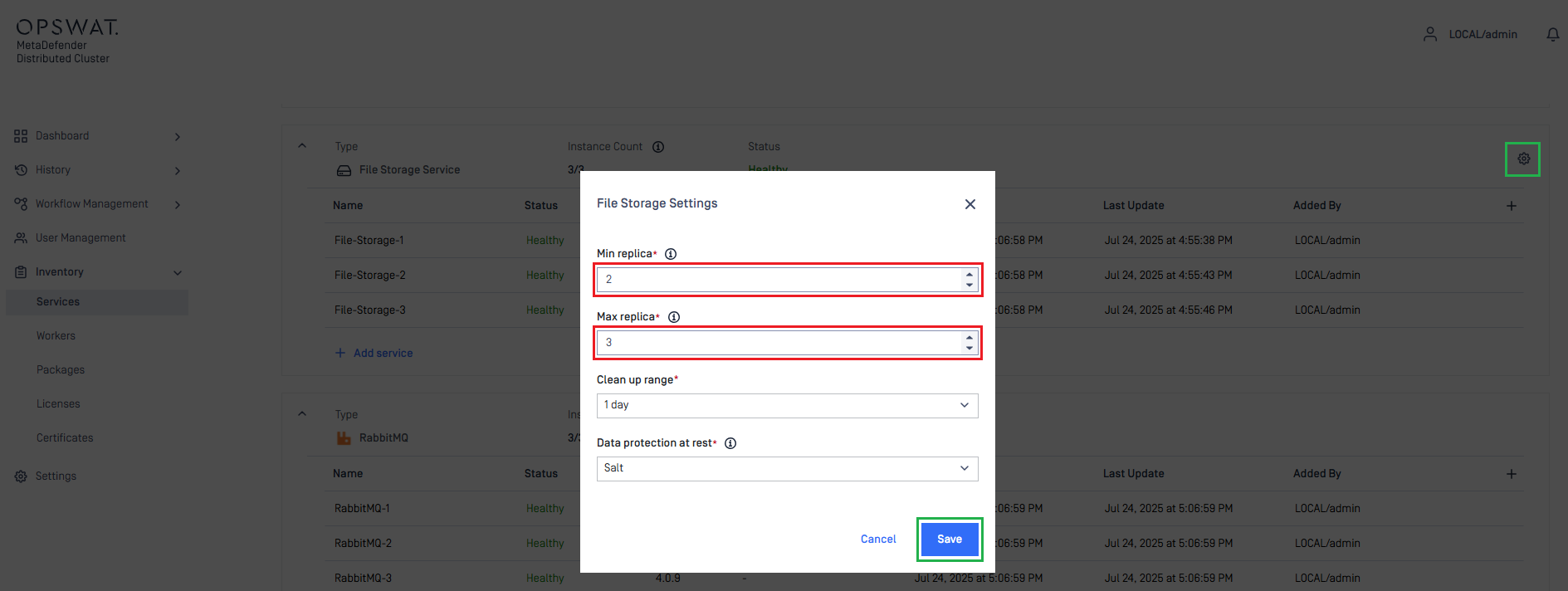This screenshot has width=1568, height=591.
Task: Click Instance Count info icon
Action: (x=658, y=147)
